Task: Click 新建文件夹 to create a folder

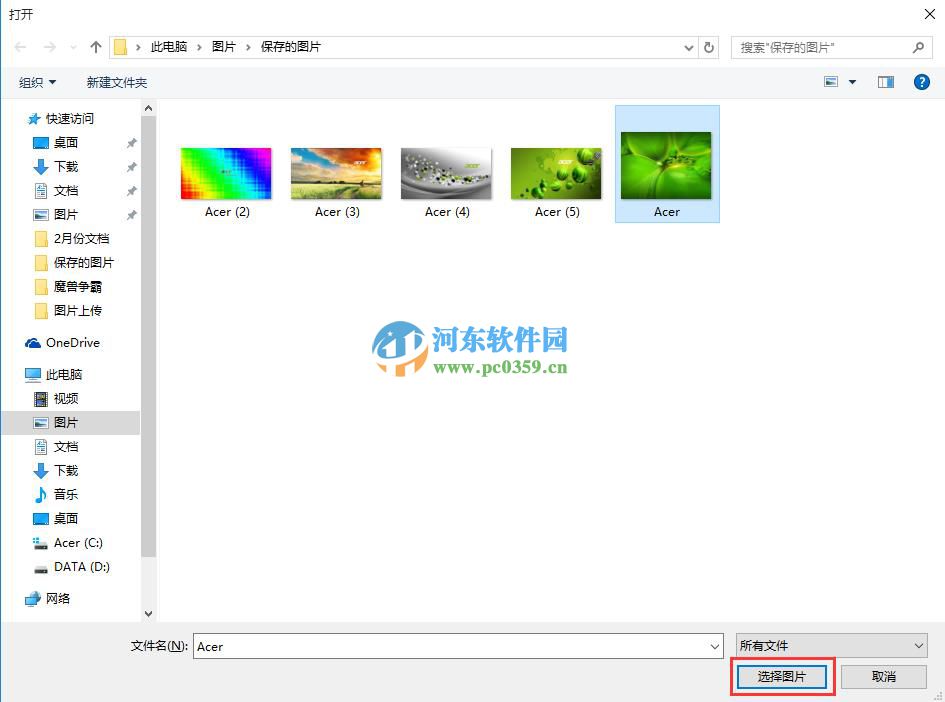Action: [x=117, y=81]
